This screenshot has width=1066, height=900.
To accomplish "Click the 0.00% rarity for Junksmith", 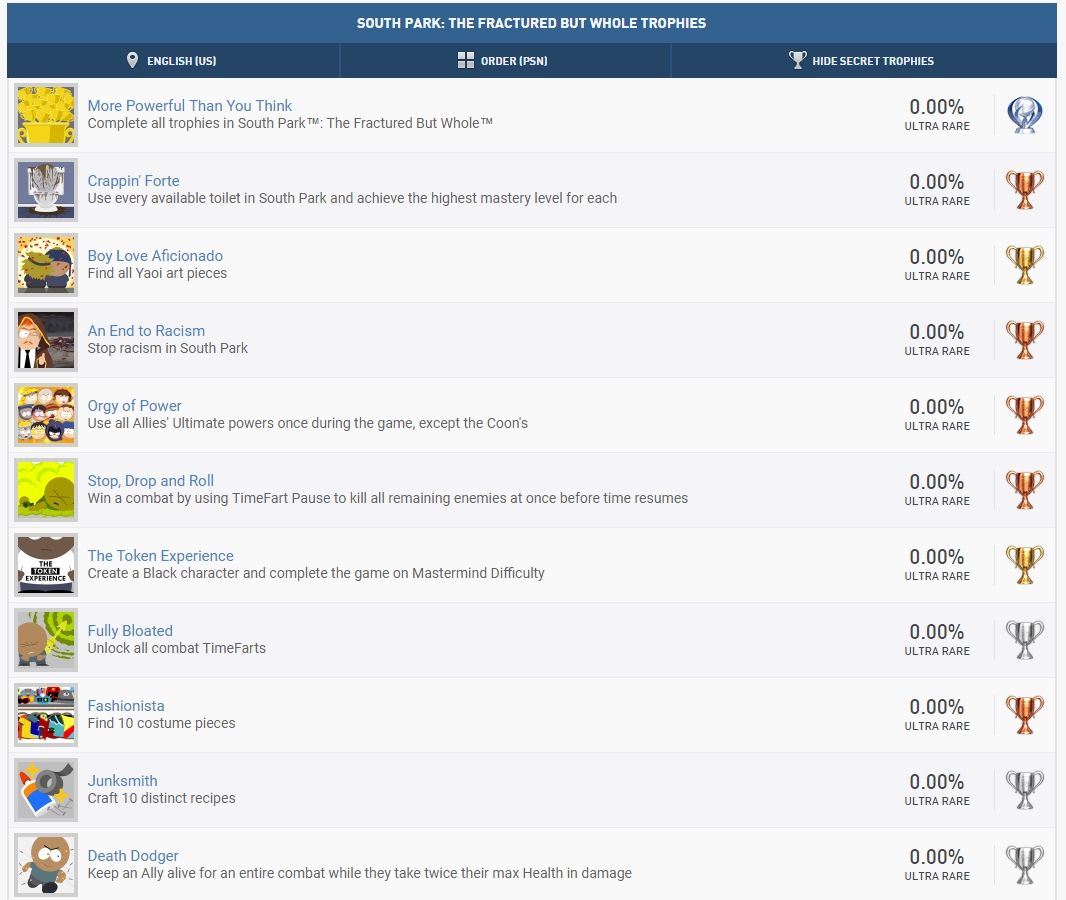I will coord(937,782).
